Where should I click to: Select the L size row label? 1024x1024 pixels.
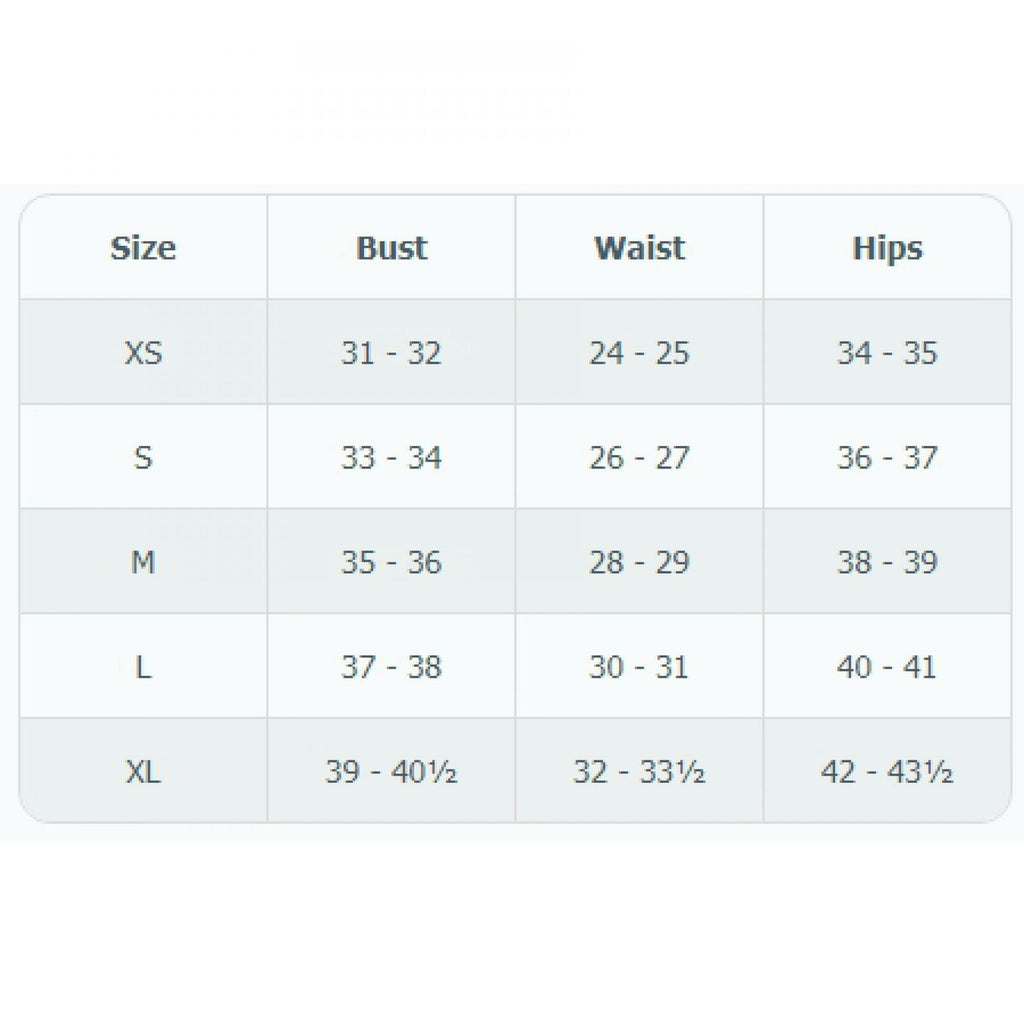143,667
